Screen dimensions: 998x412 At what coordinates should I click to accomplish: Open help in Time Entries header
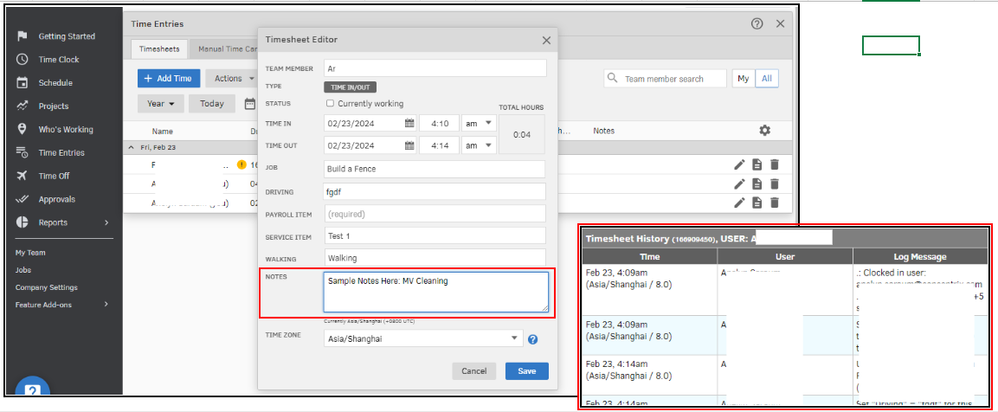coord(757,24)
